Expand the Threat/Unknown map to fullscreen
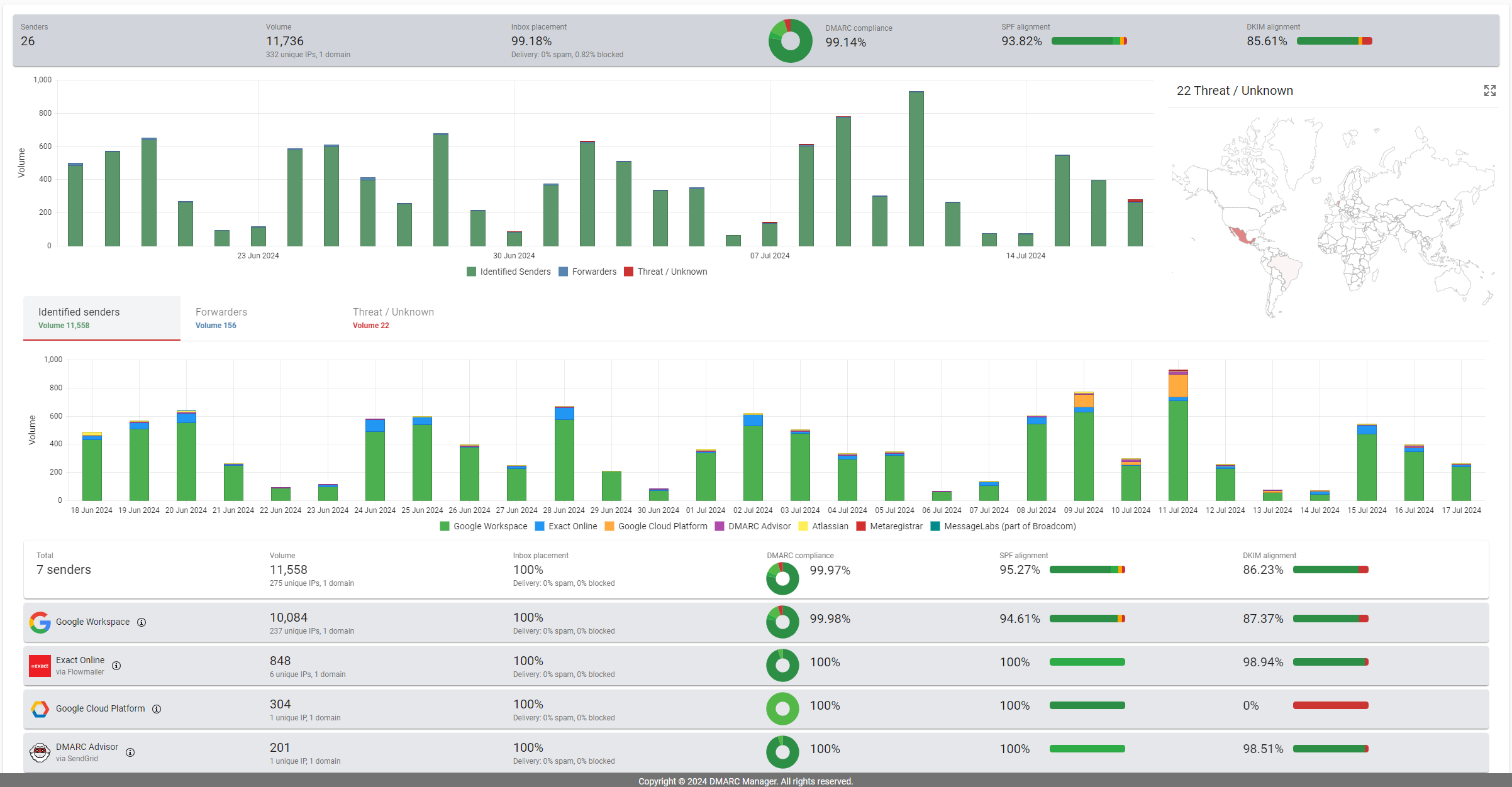Viewport: 1512px width, 787px height. coord(1489,91)
